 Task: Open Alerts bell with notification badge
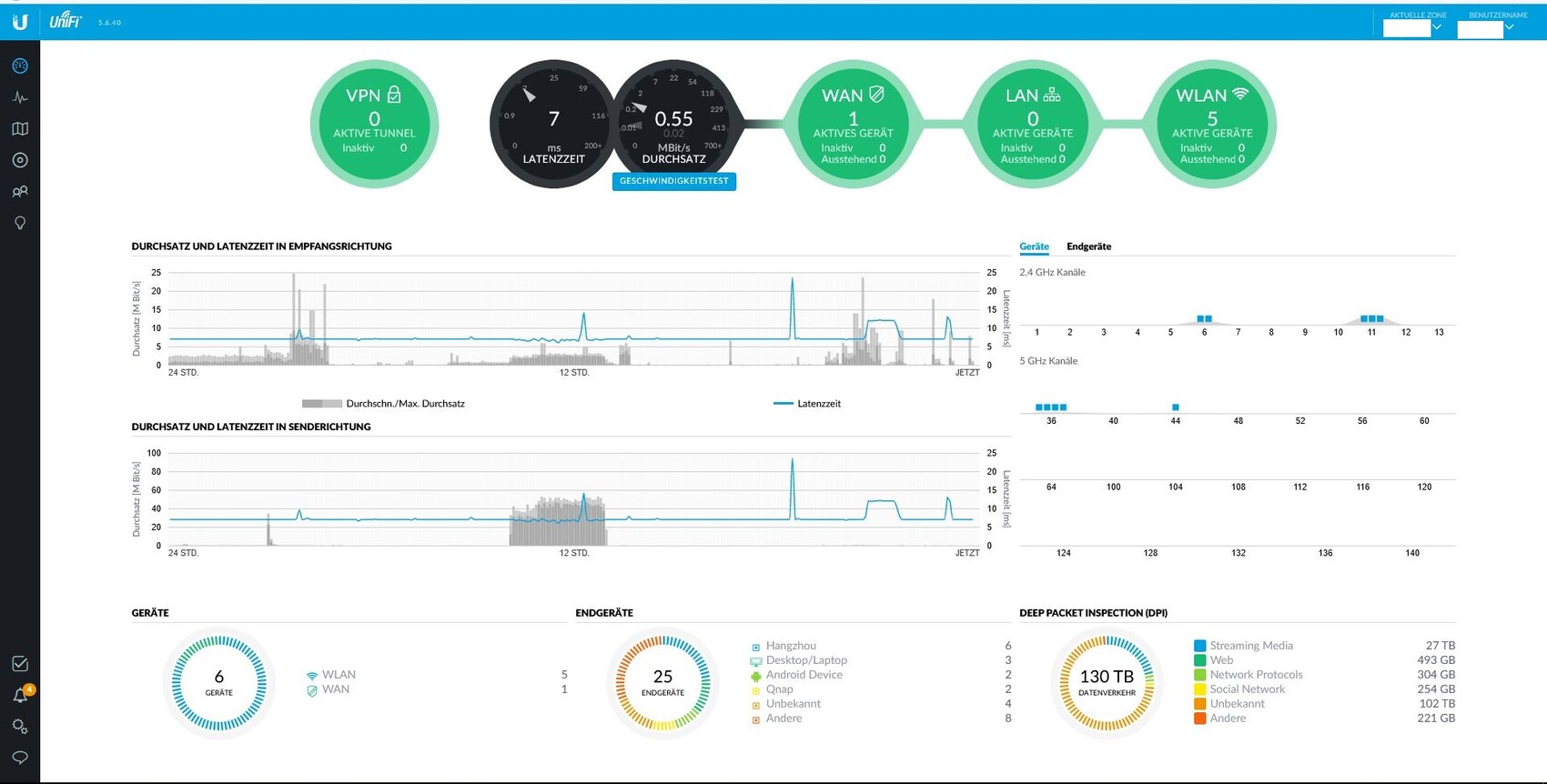(20, 696)
